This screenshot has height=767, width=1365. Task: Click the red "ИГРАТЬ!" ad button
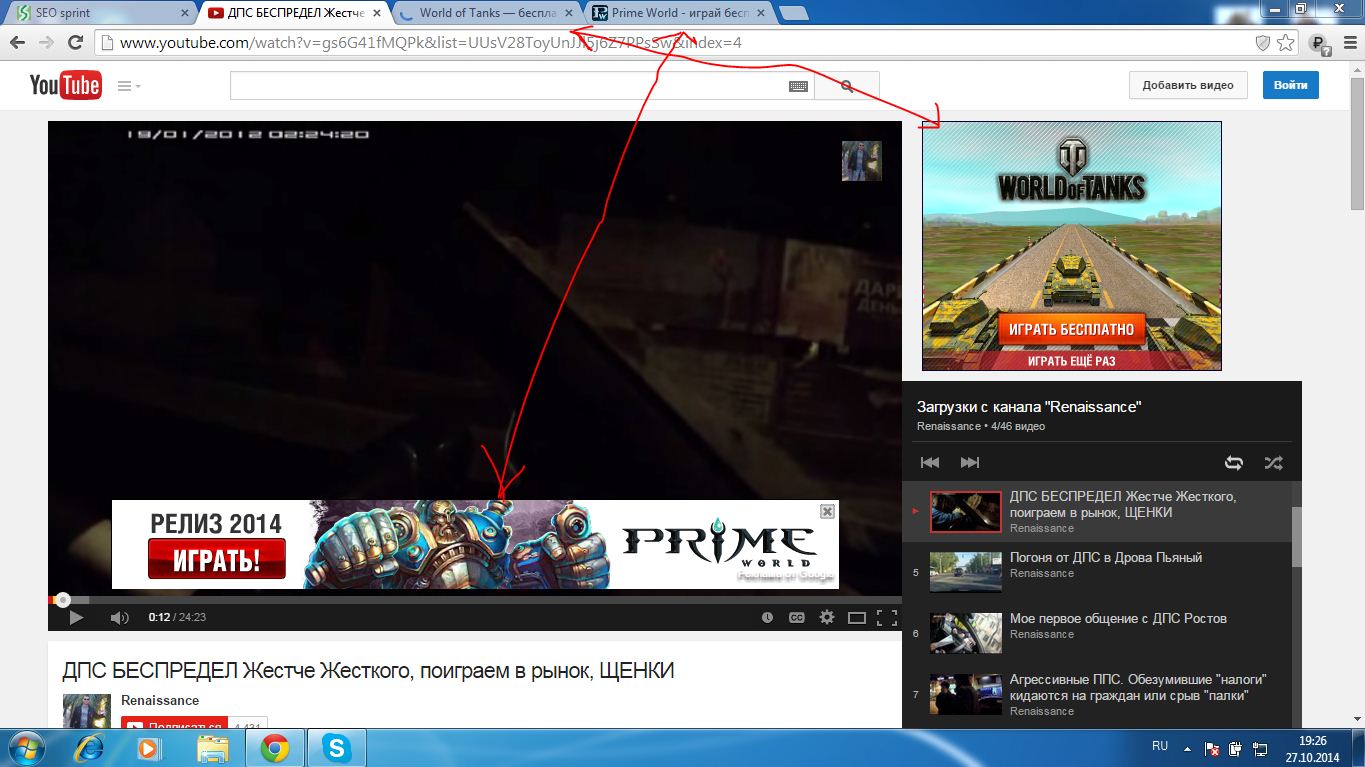[x=217, y=559]
